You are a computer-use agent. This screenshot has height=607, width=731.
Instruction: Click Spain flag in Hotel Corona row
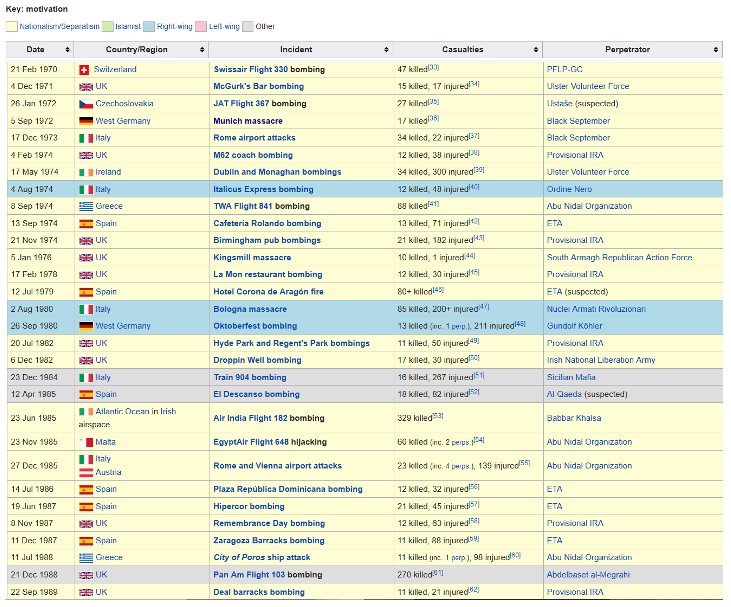point(86,292)
